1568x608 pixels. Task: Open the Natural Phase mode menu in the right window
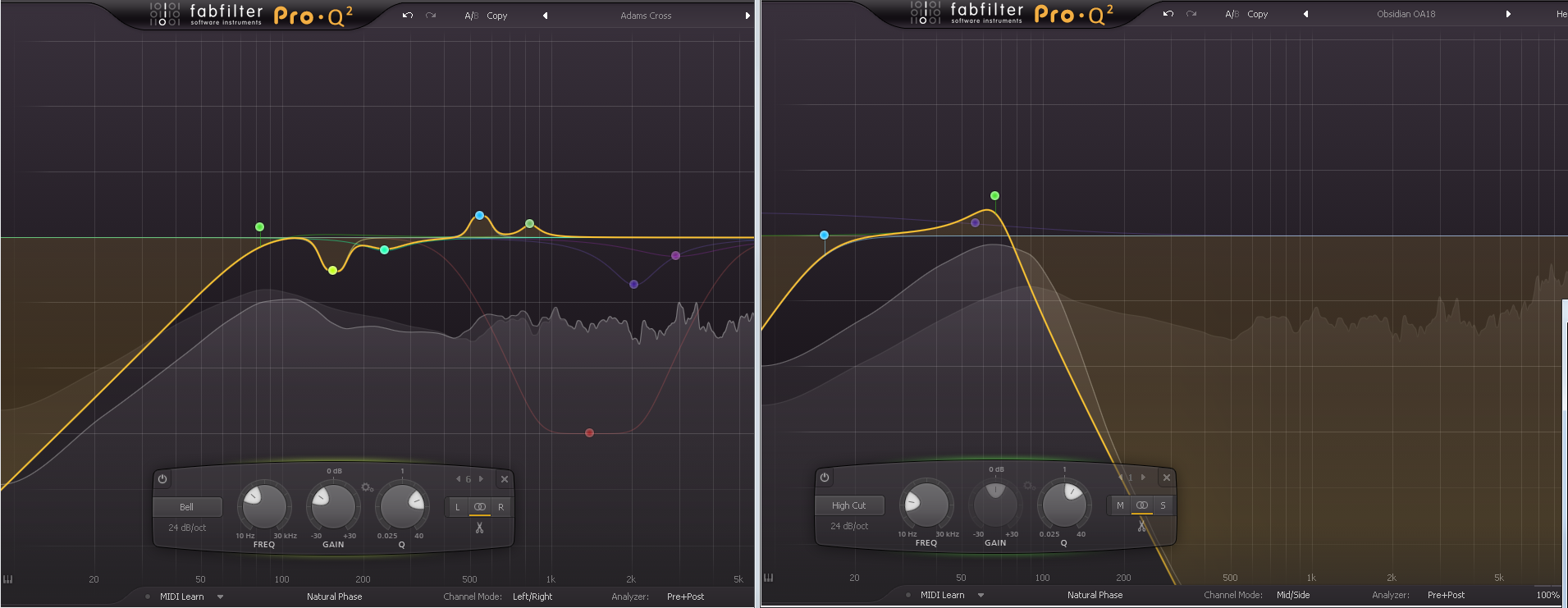(1095, 595)
